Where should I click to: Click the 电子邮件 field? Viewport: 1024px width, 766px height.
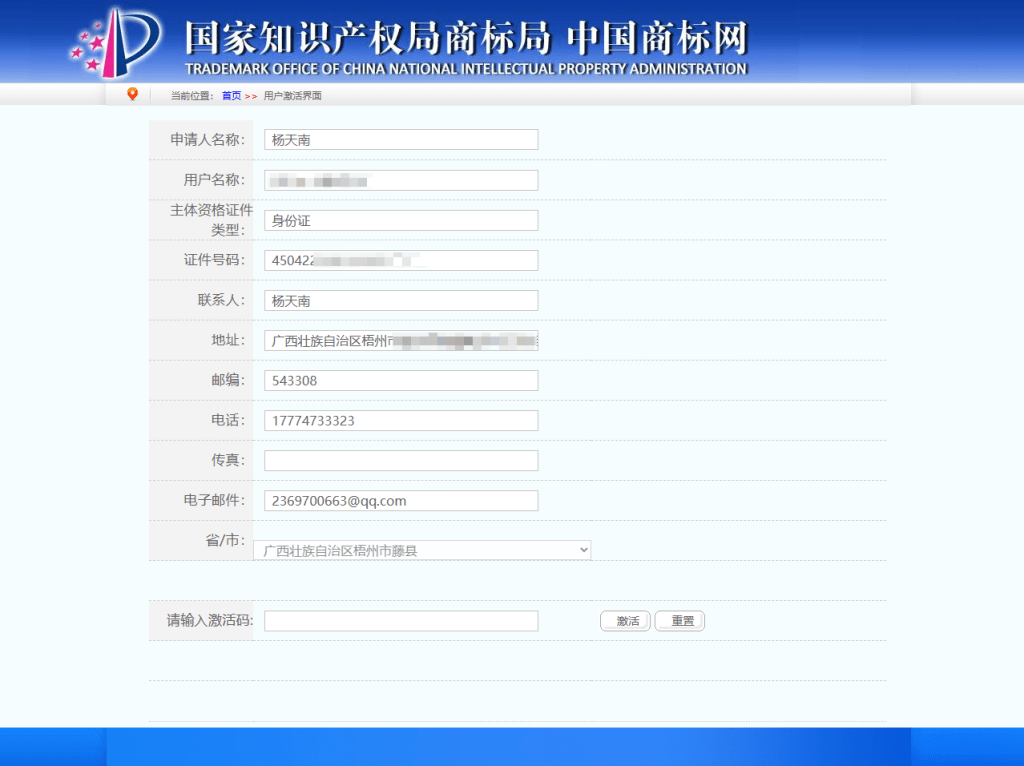(x=401, y=501)
